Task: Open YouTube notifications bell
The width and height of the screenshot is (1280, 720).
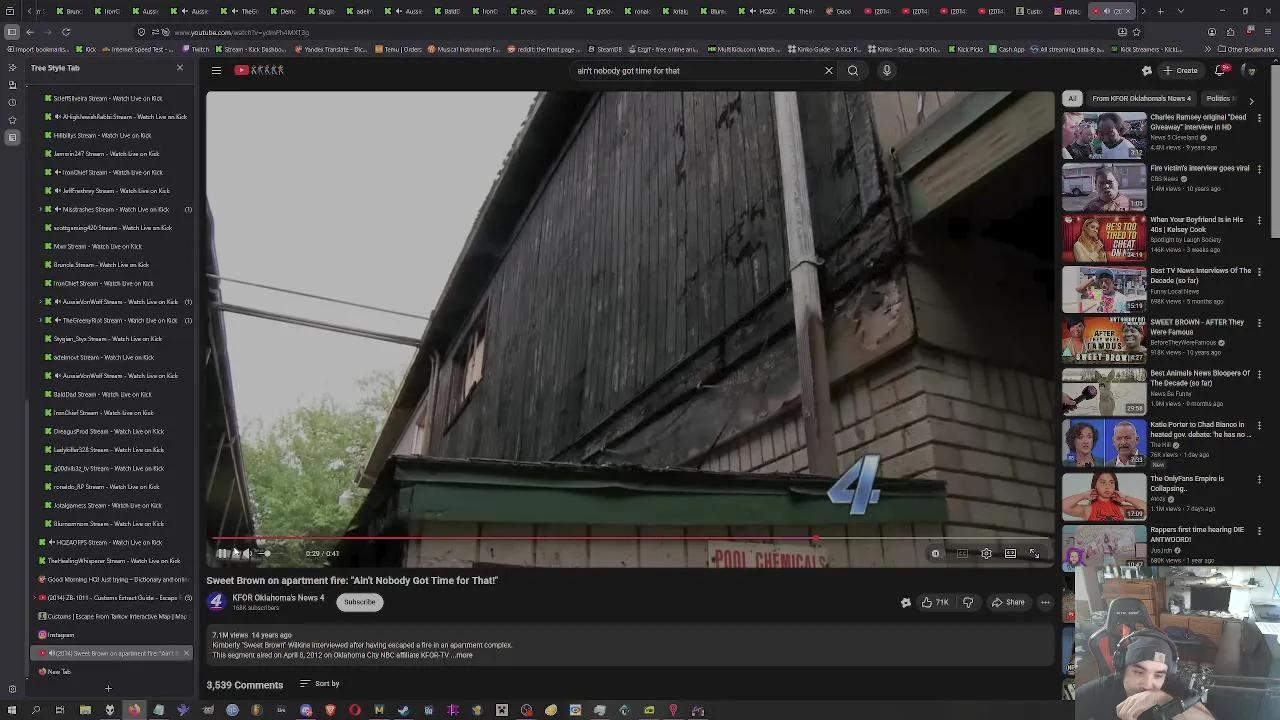Action: pos(1219,70)
